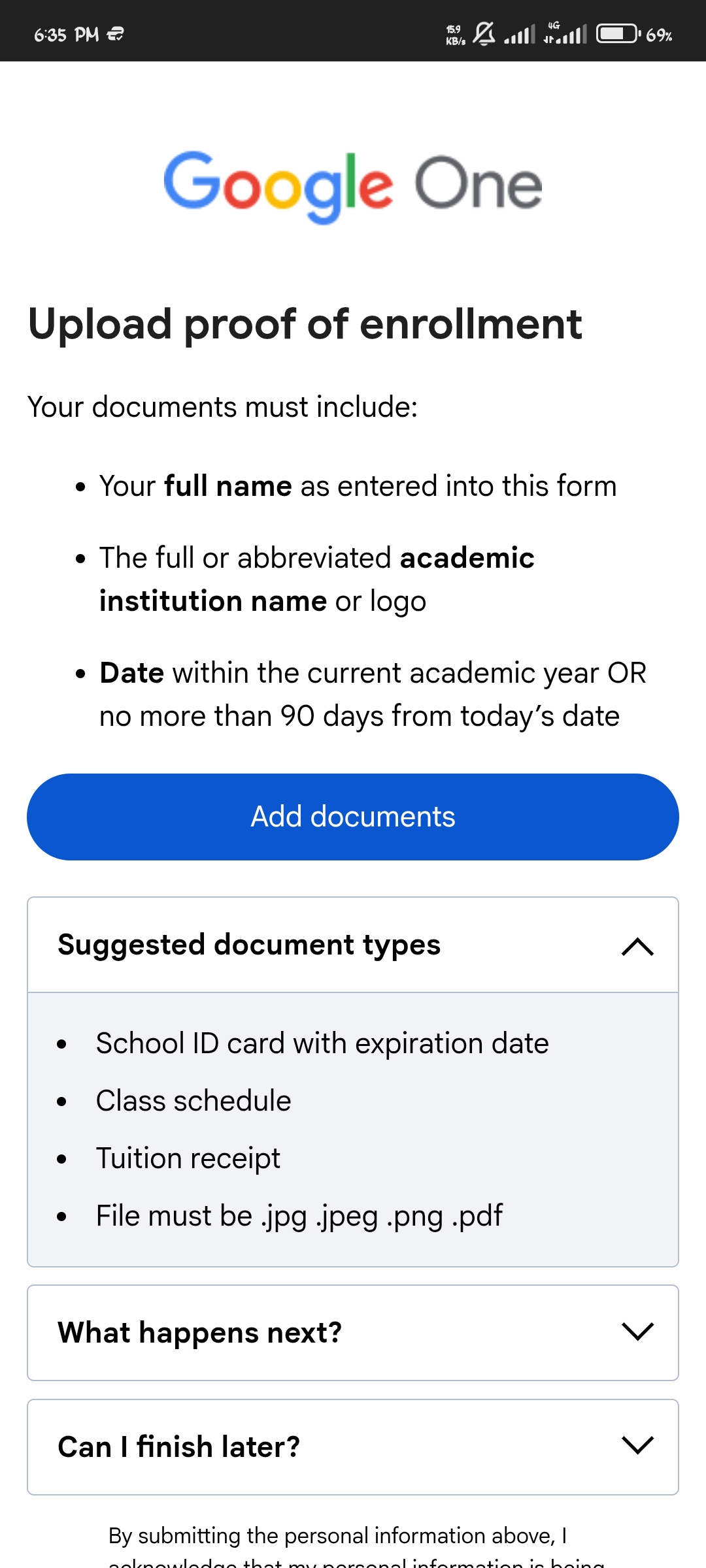Tap the Tuition receipt list item
The height and width of the screenshot is (1568, 706).
[188, 1158]
